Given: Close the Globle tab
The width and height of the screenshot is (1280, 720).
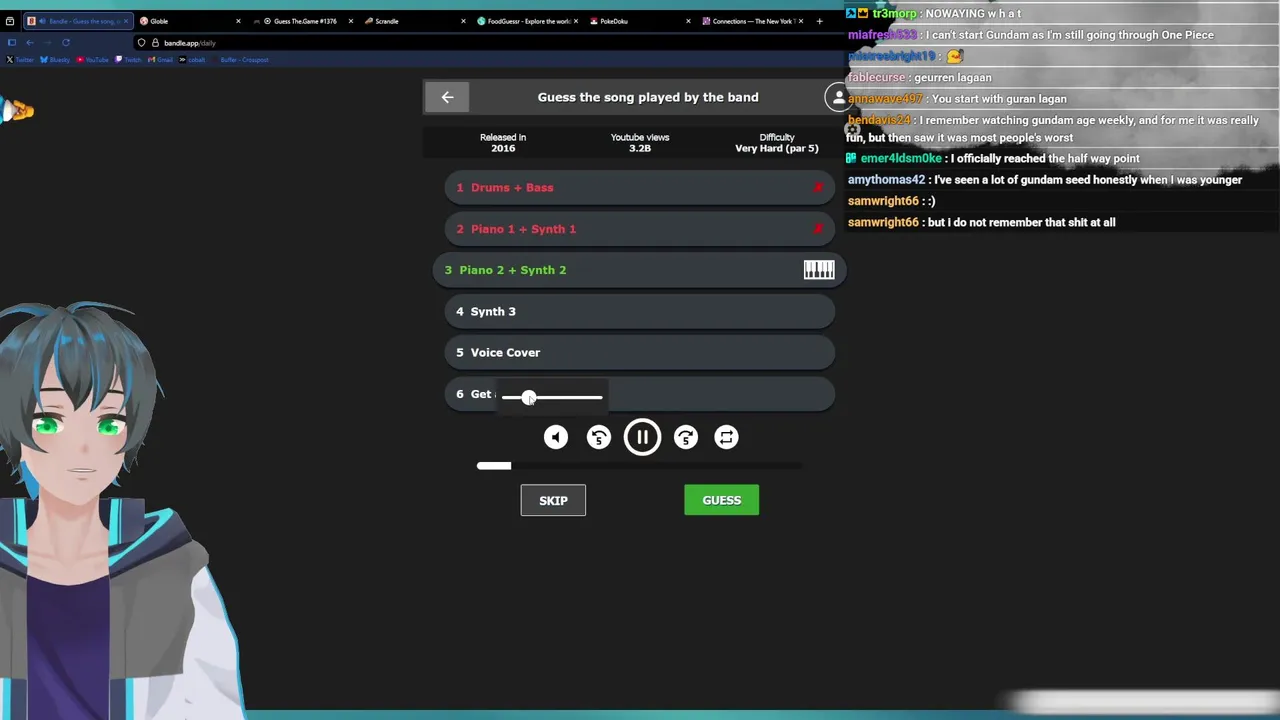Looking at the screenshot, I should pyautogui.click(x=238, y=21).
